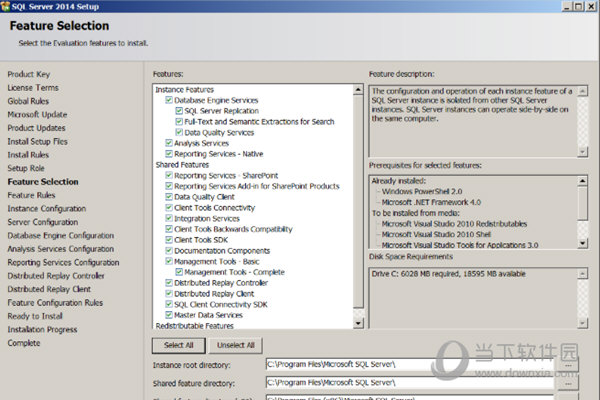Viewport: 600px width, 400px height.
Task: Toggle Management Tools - Complete checkbox
Action: click(x=179, y=272)
